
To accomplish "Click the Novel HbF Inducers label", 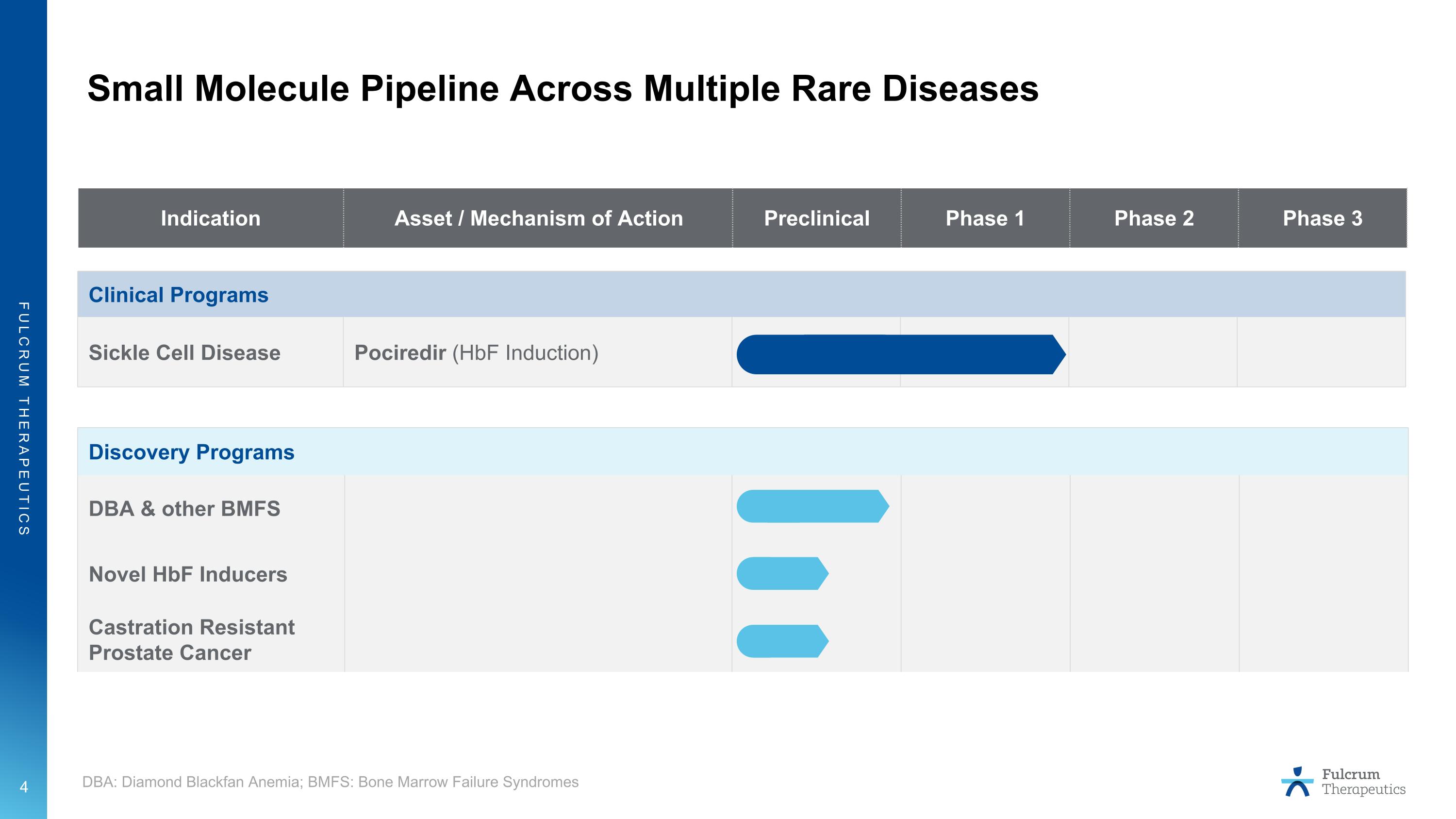I will [x=188, y=574].
